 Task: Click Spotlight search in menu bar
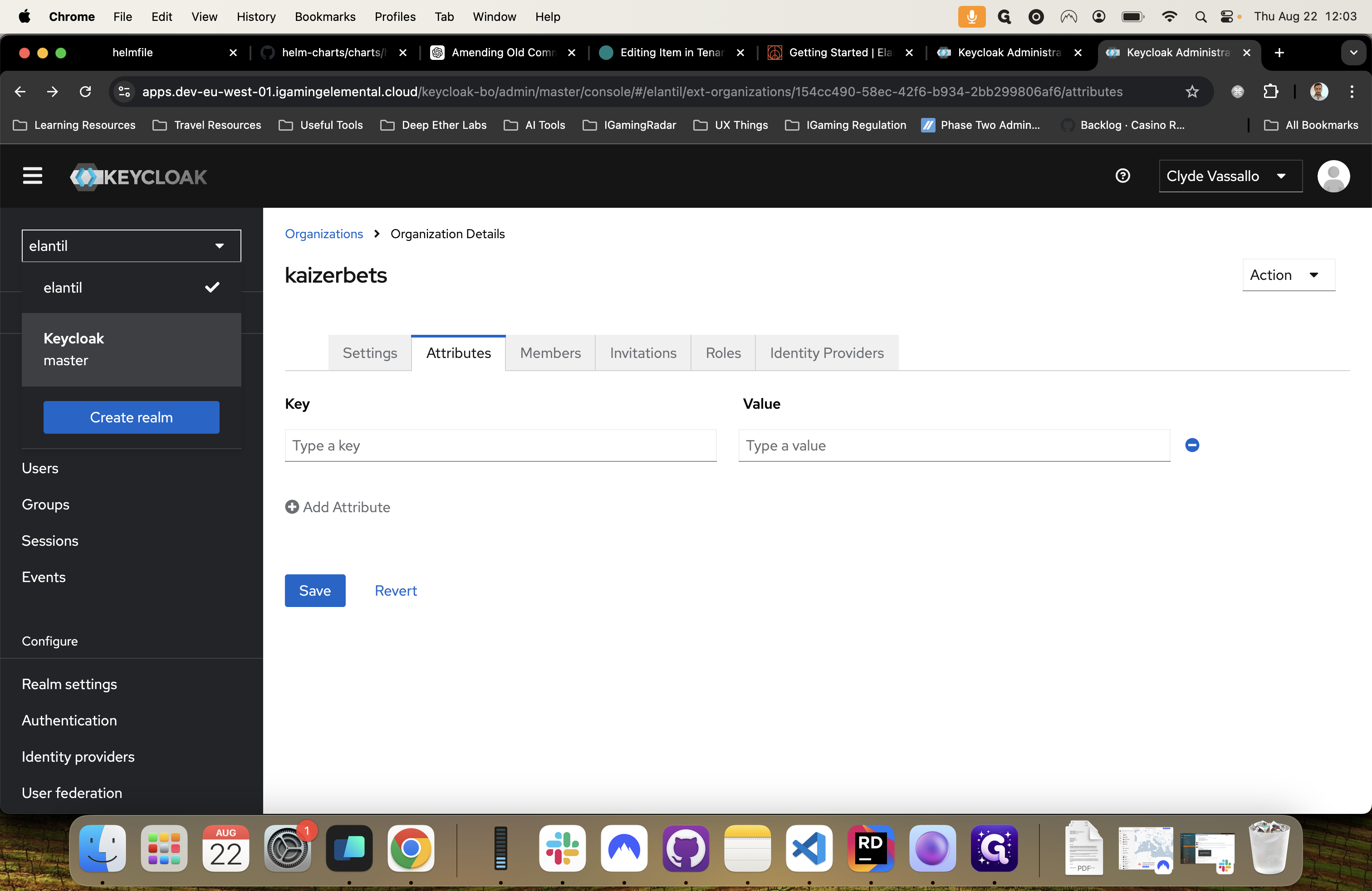1201,17
